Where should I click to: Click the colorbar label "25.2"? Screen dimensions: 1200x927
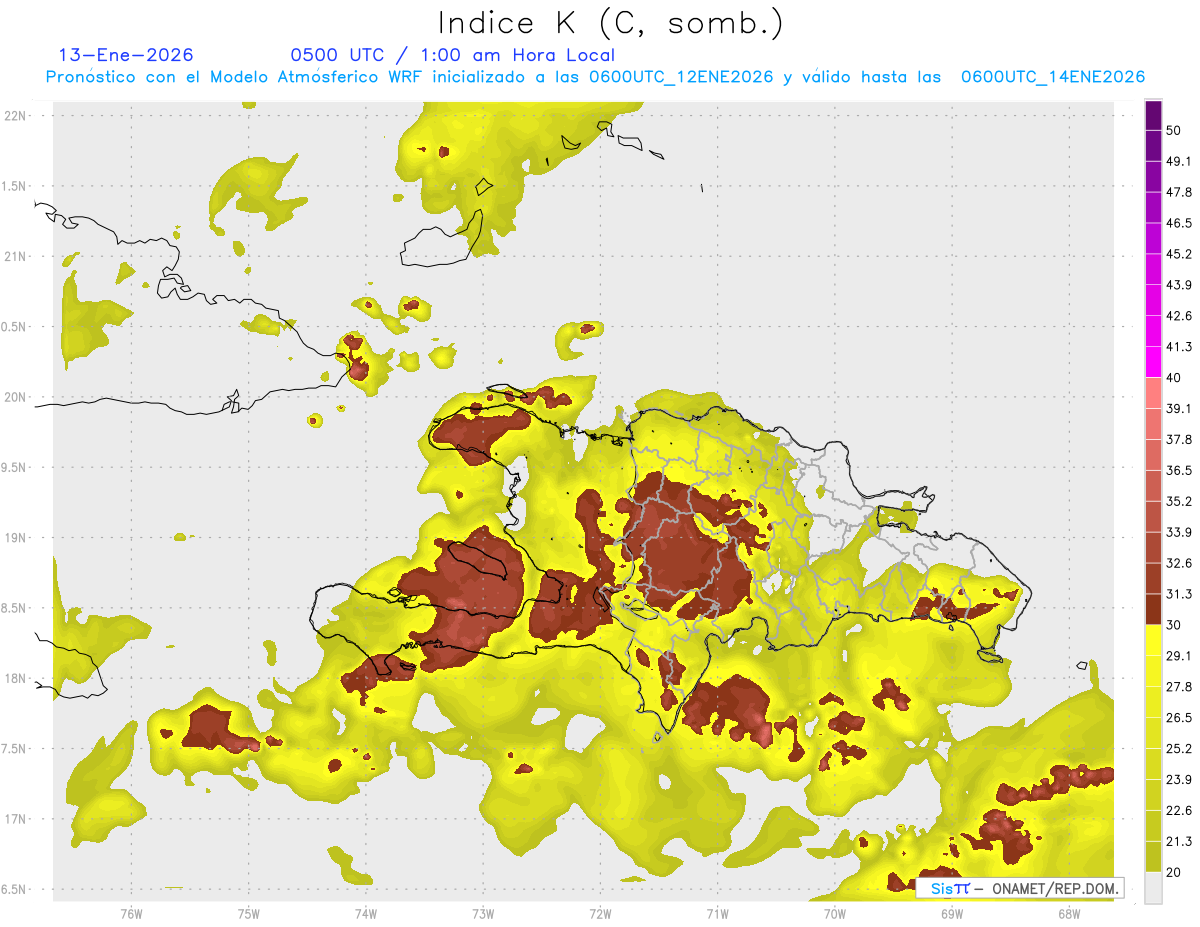point(1178,748)
